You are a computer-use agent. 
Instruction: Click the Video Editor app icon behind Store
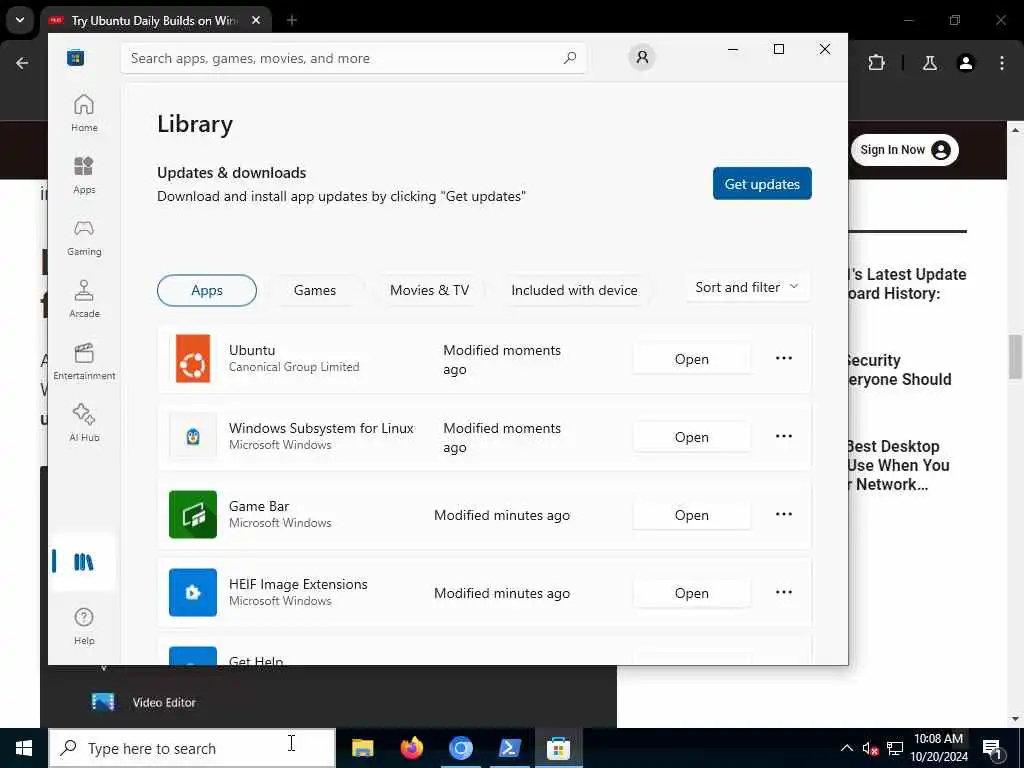click(x=103, y=702)
